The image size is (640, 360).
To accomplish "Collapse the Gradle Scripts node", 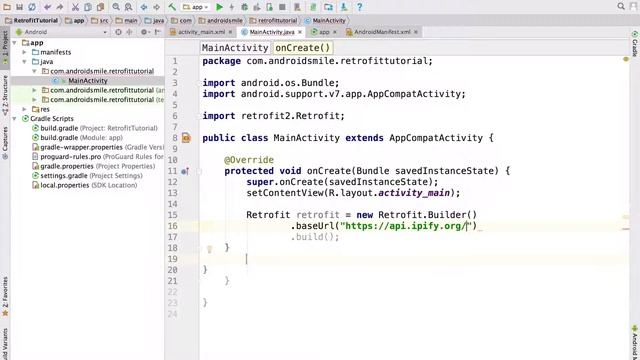I will point(15,119).
